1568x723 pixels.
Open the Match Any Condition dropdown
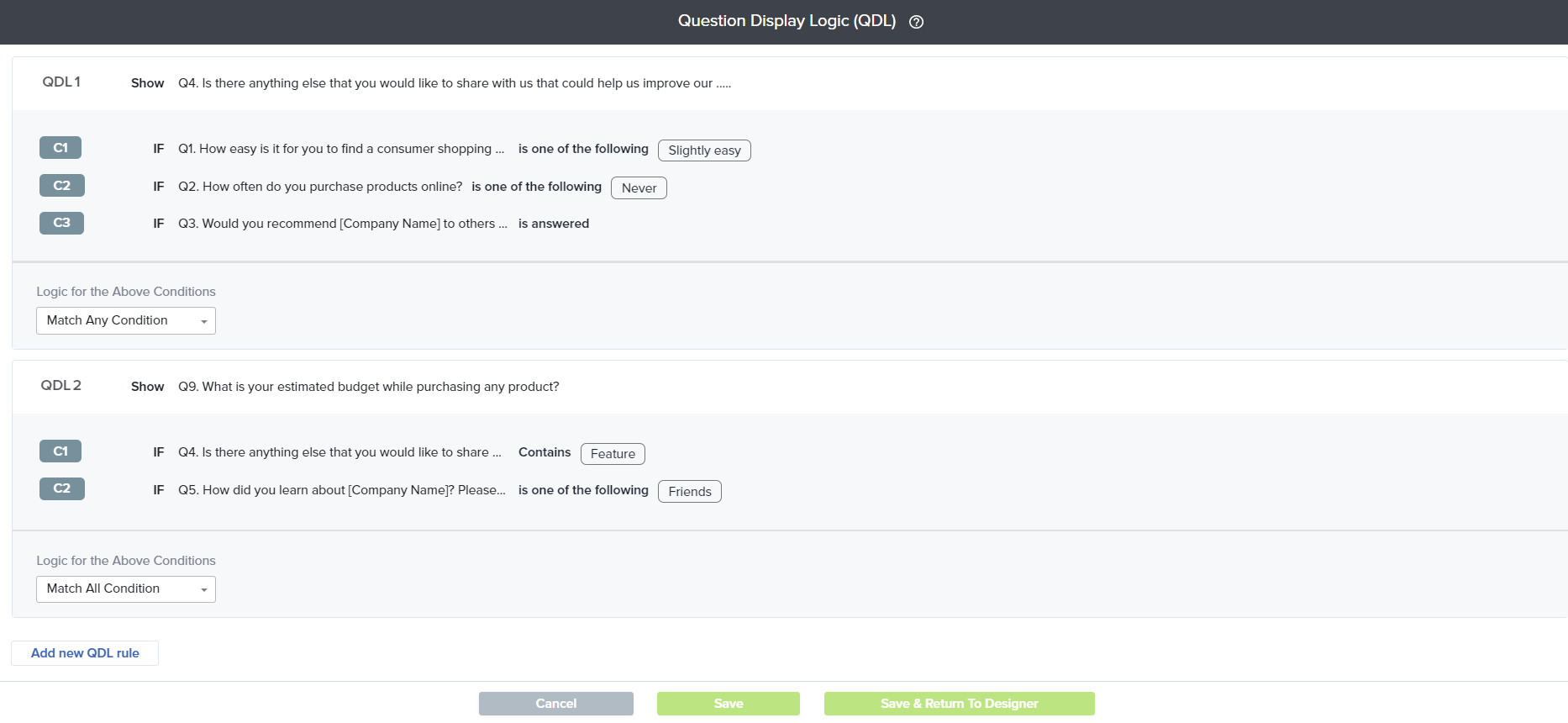126,320
